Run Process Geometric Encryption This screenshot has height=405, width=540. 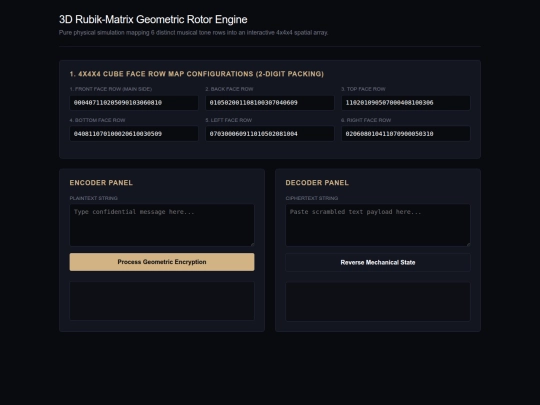(162, 262)
